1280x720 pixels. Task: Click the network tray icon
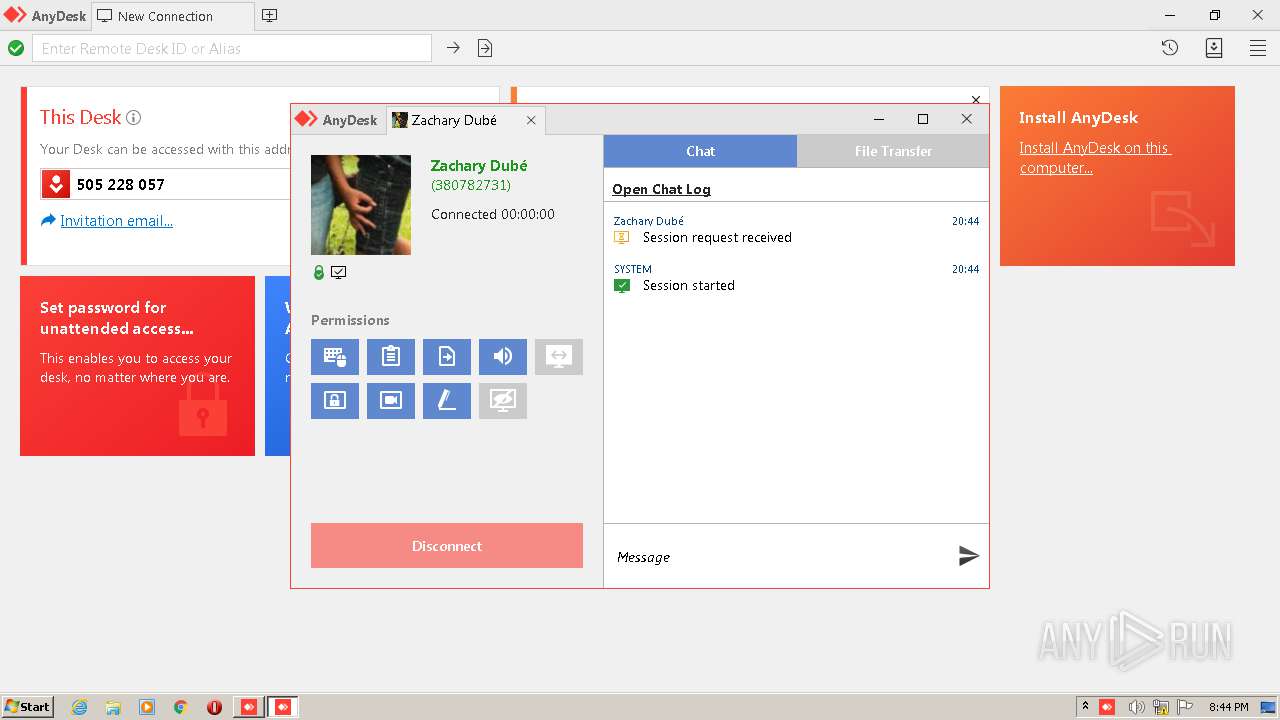(1161, 707)
